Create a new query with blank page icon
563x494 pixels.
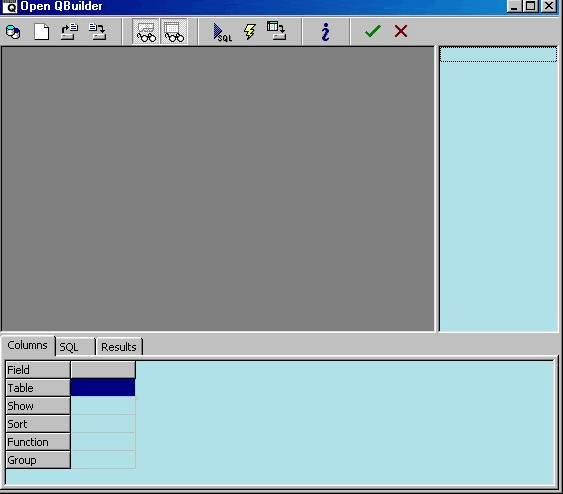41,32
